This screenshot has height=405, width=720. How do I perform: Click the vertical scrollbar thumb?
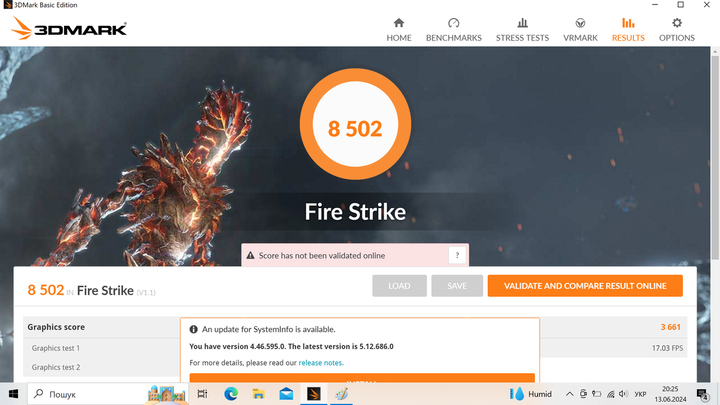point(715,157)
